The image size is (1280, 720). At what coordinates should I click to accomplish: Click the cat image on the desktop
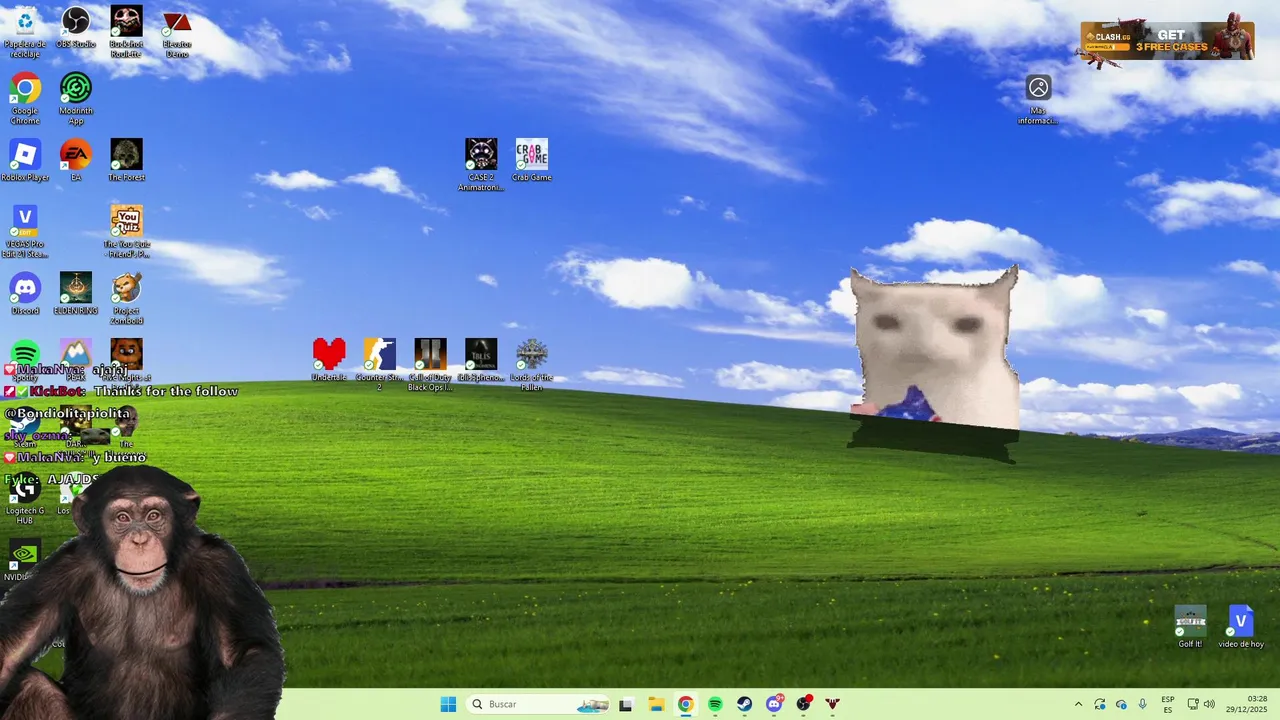click(935, 350)
